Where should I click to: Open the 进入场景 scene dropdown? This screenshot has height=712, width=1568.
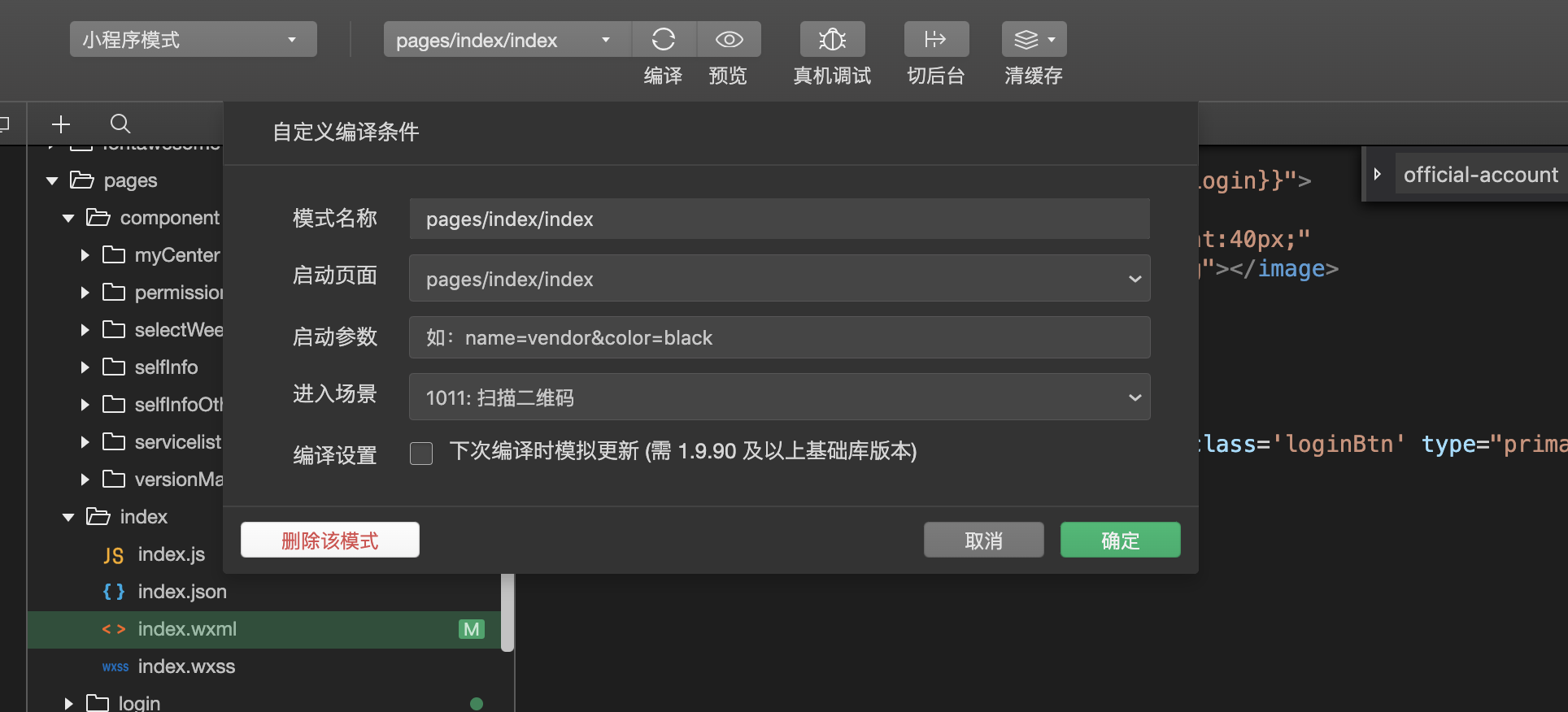pos(780,397)
